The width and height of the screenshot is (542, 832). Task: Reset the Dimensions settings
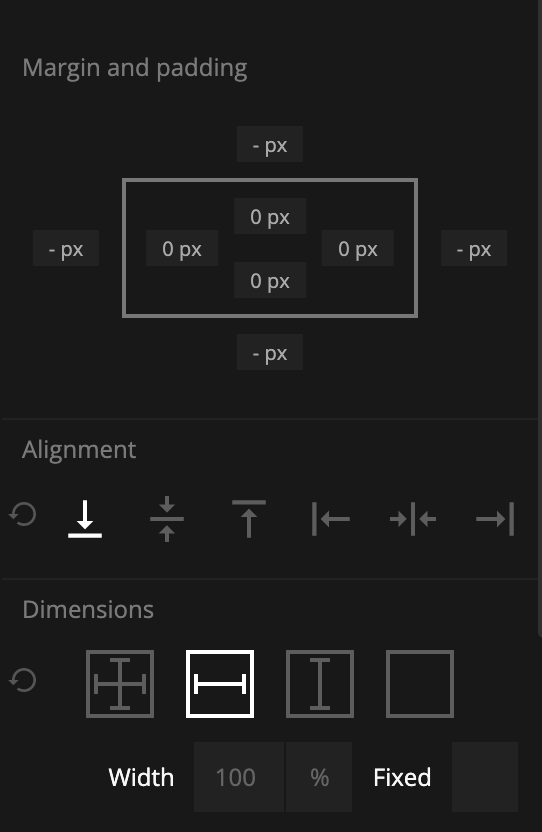[23, 680]
